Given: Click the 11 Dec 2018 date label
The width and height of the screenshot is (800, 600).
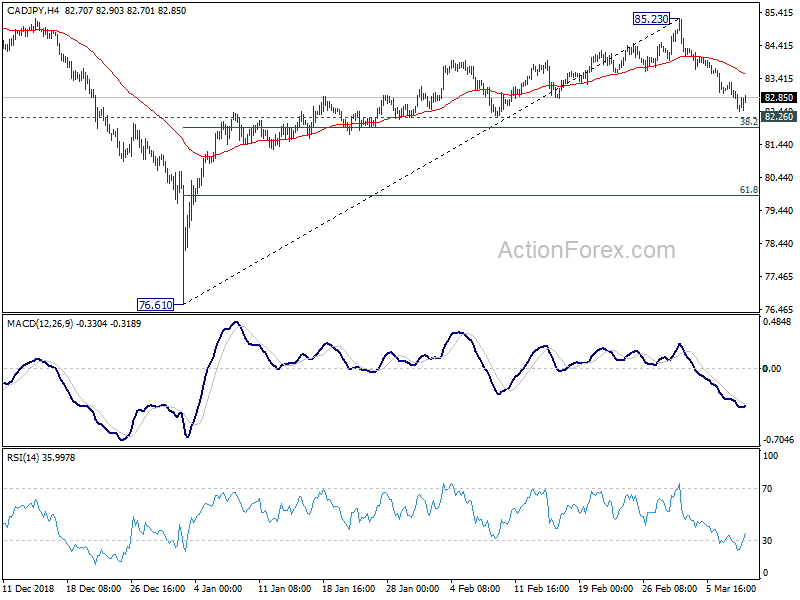Looking at the screenshot, I should [x=29, y=588].
